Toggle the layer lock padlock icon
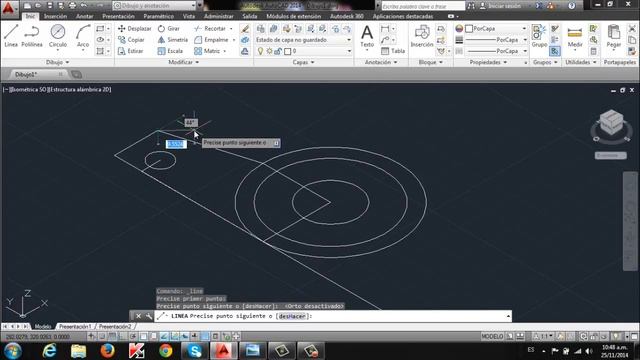Screen dimensions: 640x360 (x=278, y=51)
